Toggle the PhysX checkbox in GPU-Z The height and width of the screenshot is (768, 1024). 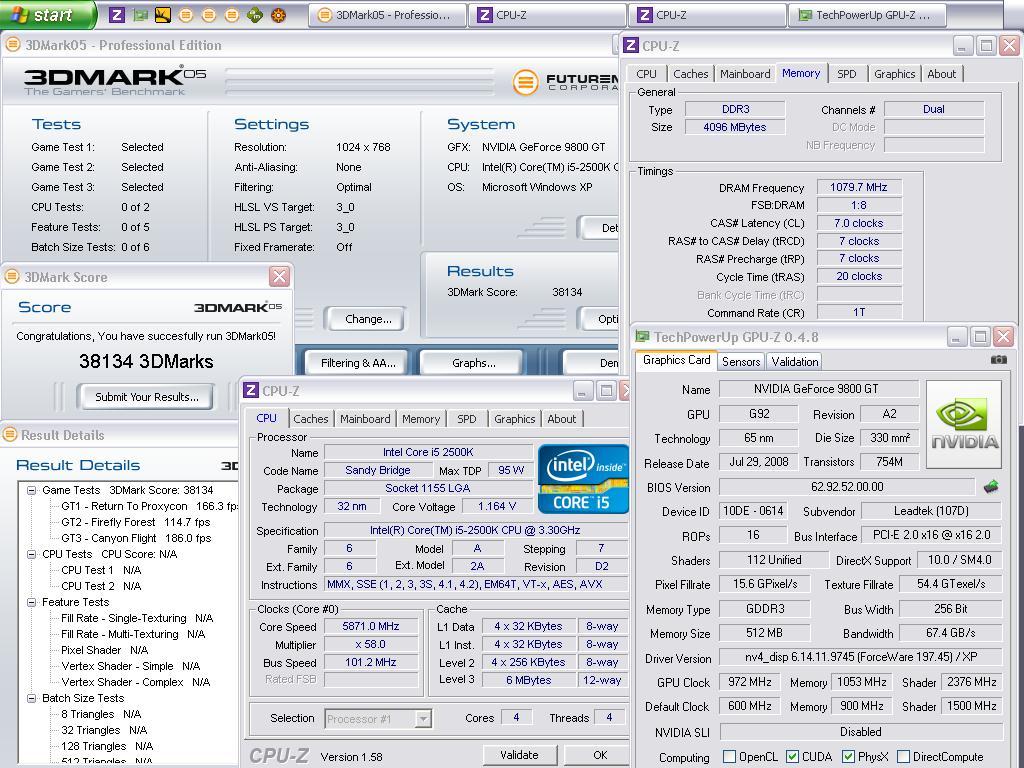coord(848,757)
